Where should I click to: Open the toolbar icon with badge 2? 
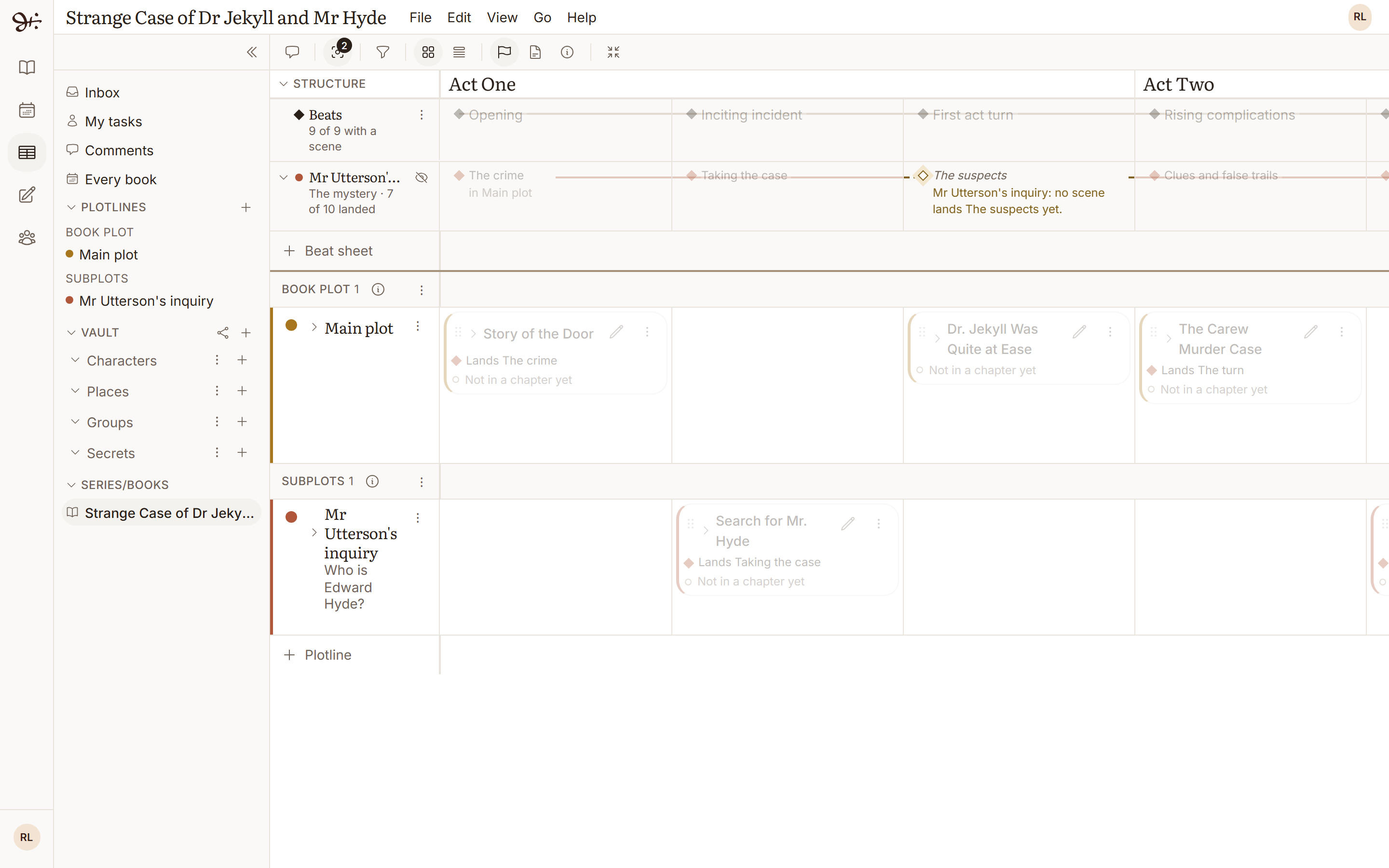click(x=338, y=52)
